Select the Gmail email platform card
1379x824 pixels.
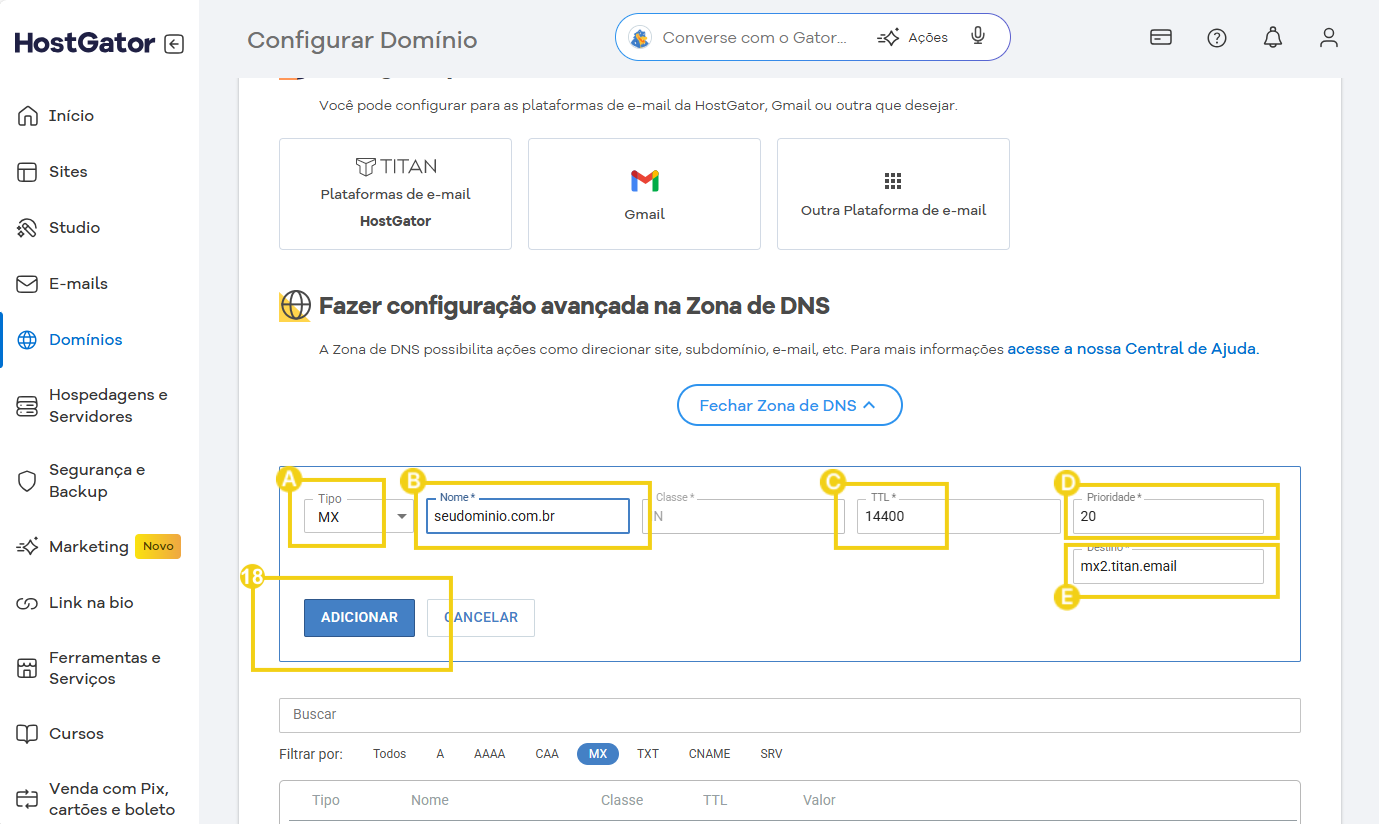644,194
